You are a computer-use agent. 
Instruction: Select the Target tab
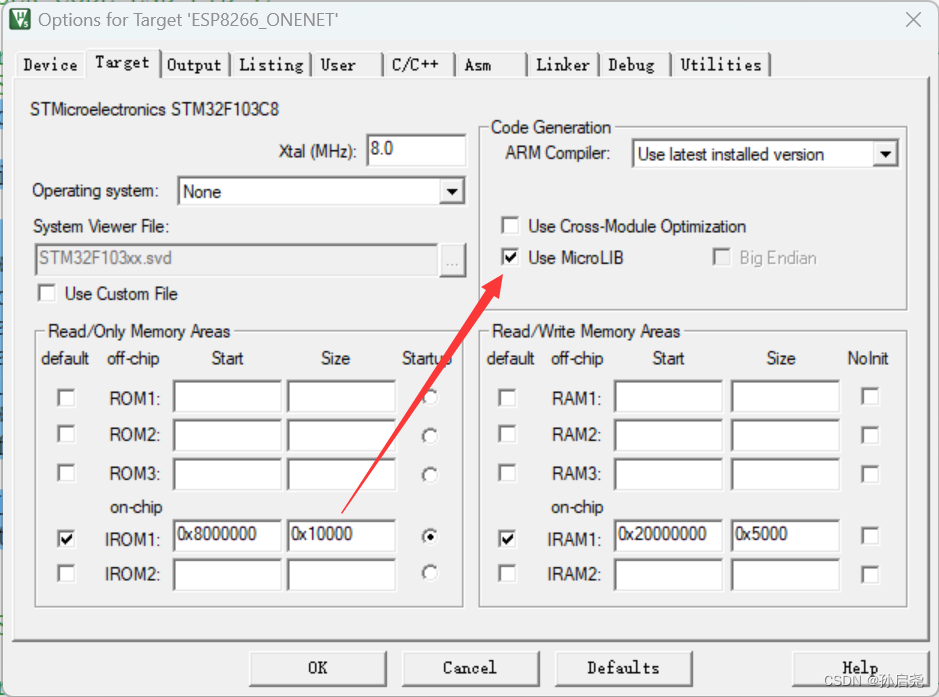coord(122,62)
